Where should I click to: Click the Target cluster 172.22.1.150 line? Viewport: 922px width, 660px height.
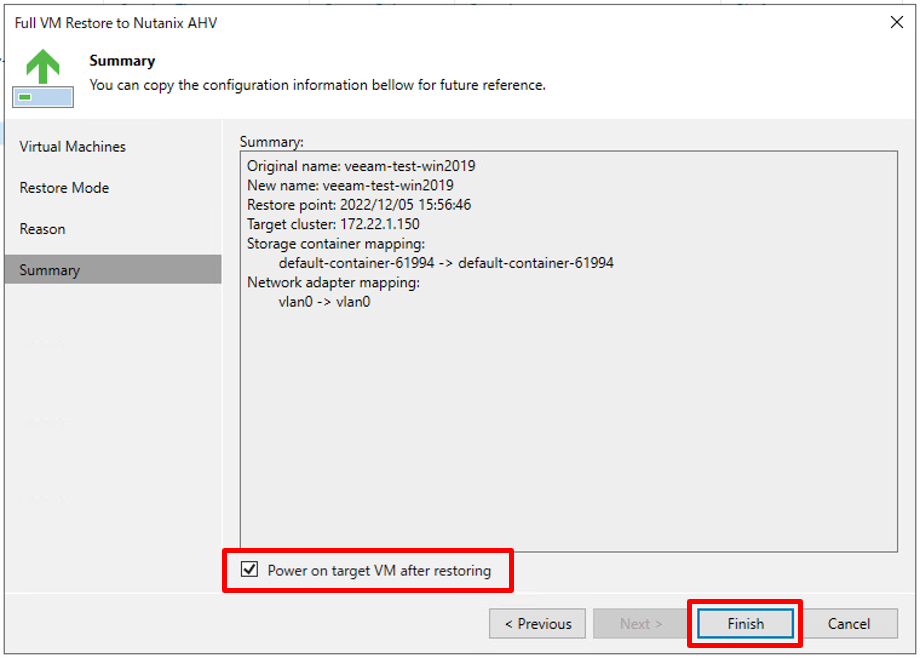coord(333,224)
